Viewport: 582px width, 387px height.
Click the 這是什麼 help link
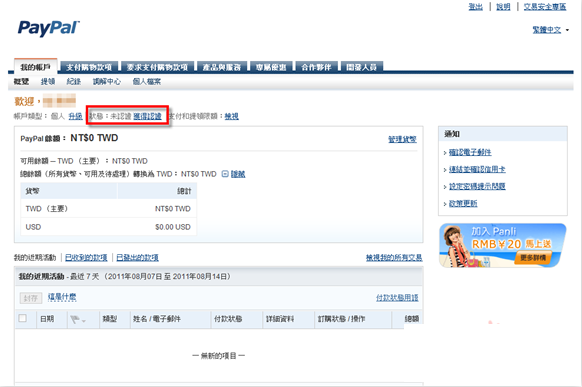tap(62, 297)
